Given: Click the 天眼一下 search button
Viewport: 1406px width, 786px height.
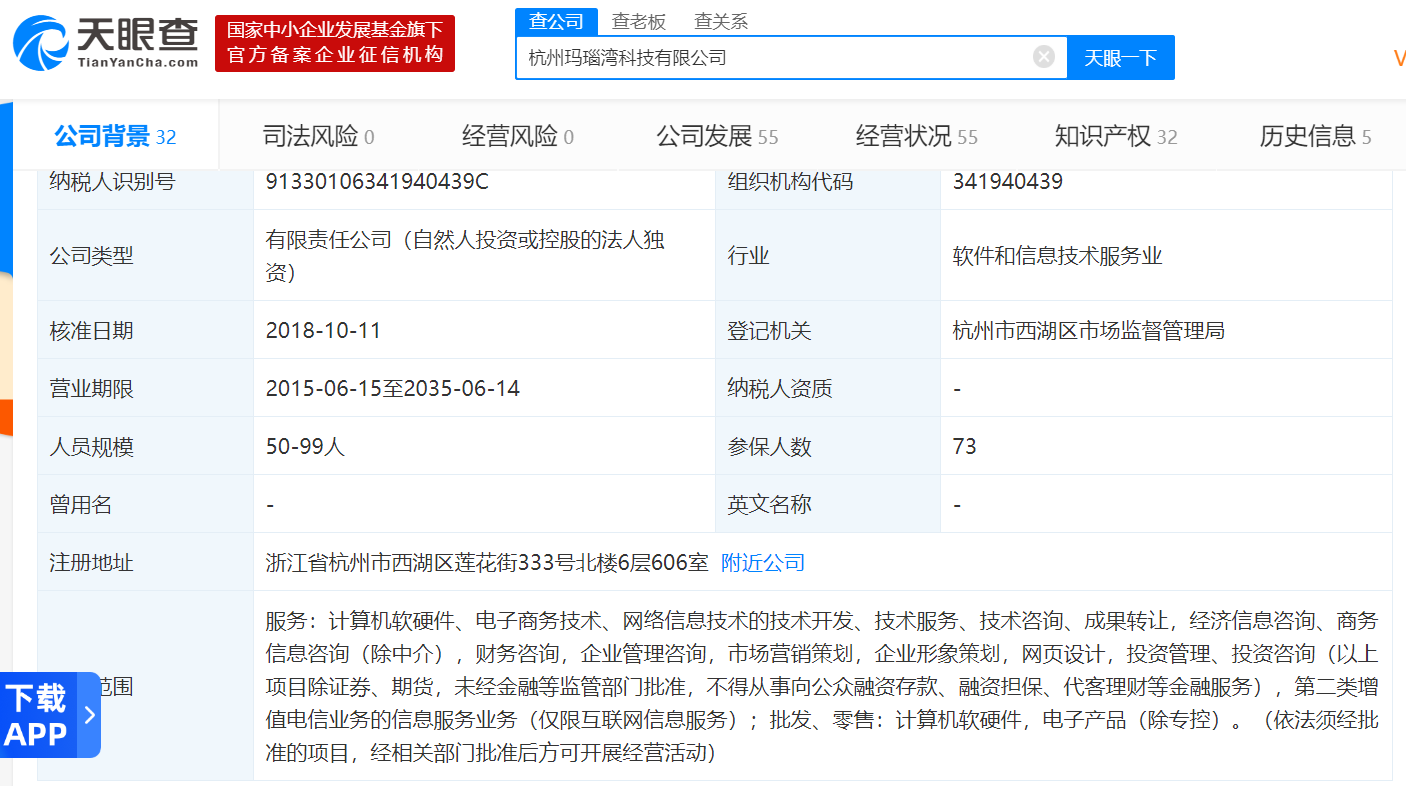Looking at the screenshot, I should click(1121, 58).
